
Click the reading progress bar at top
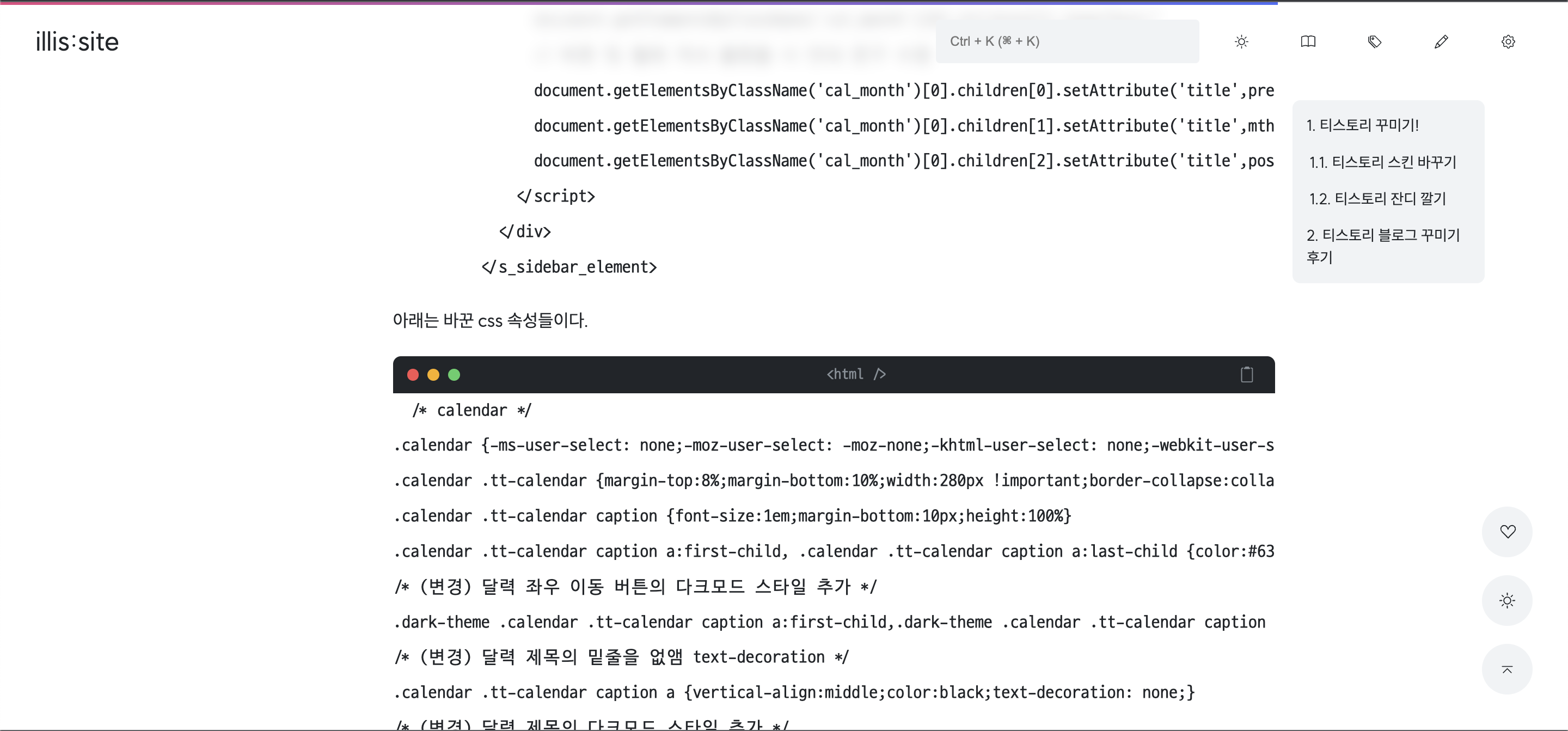click(x=639, y=2)
